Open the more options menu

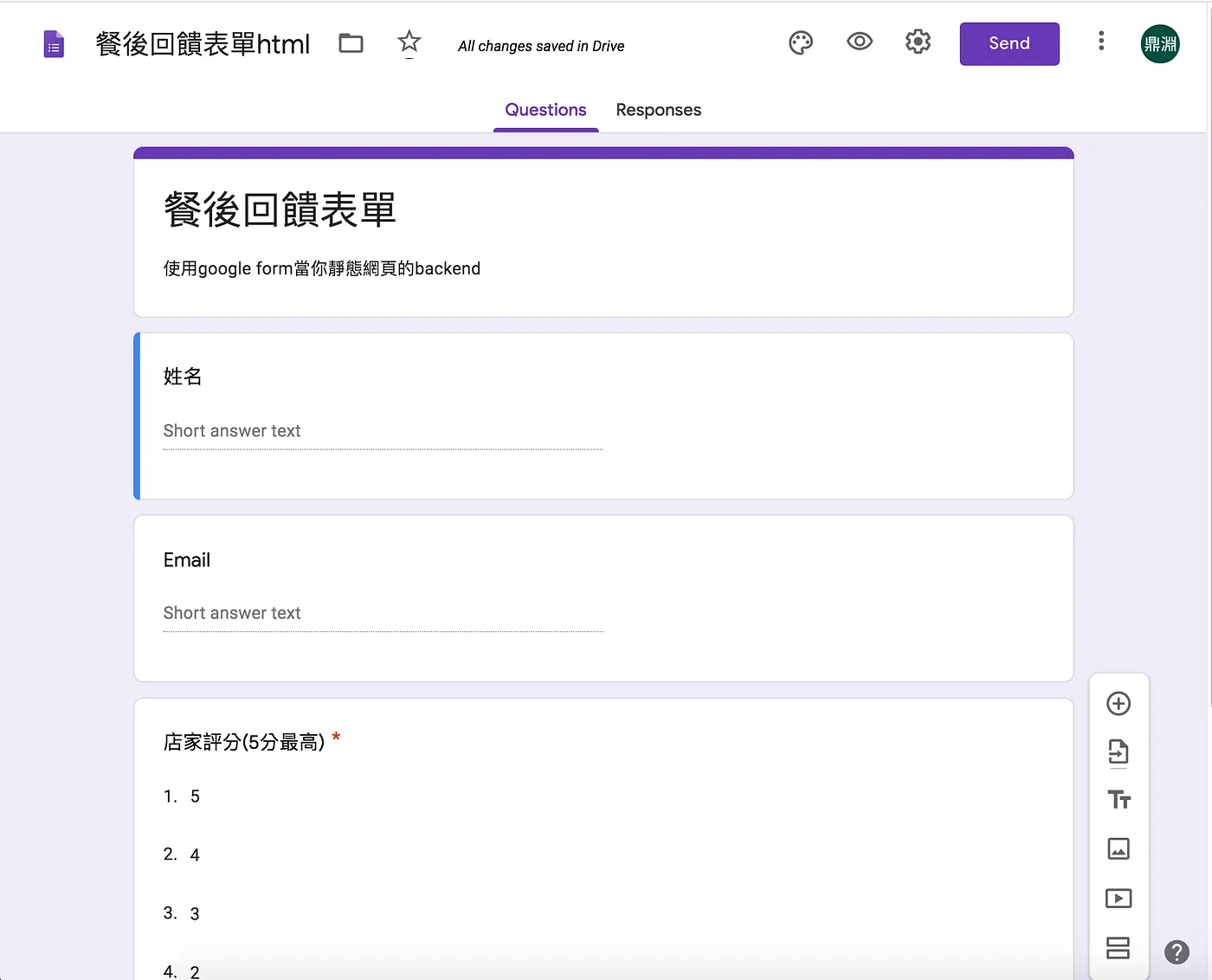click(x=1101, y=42)
